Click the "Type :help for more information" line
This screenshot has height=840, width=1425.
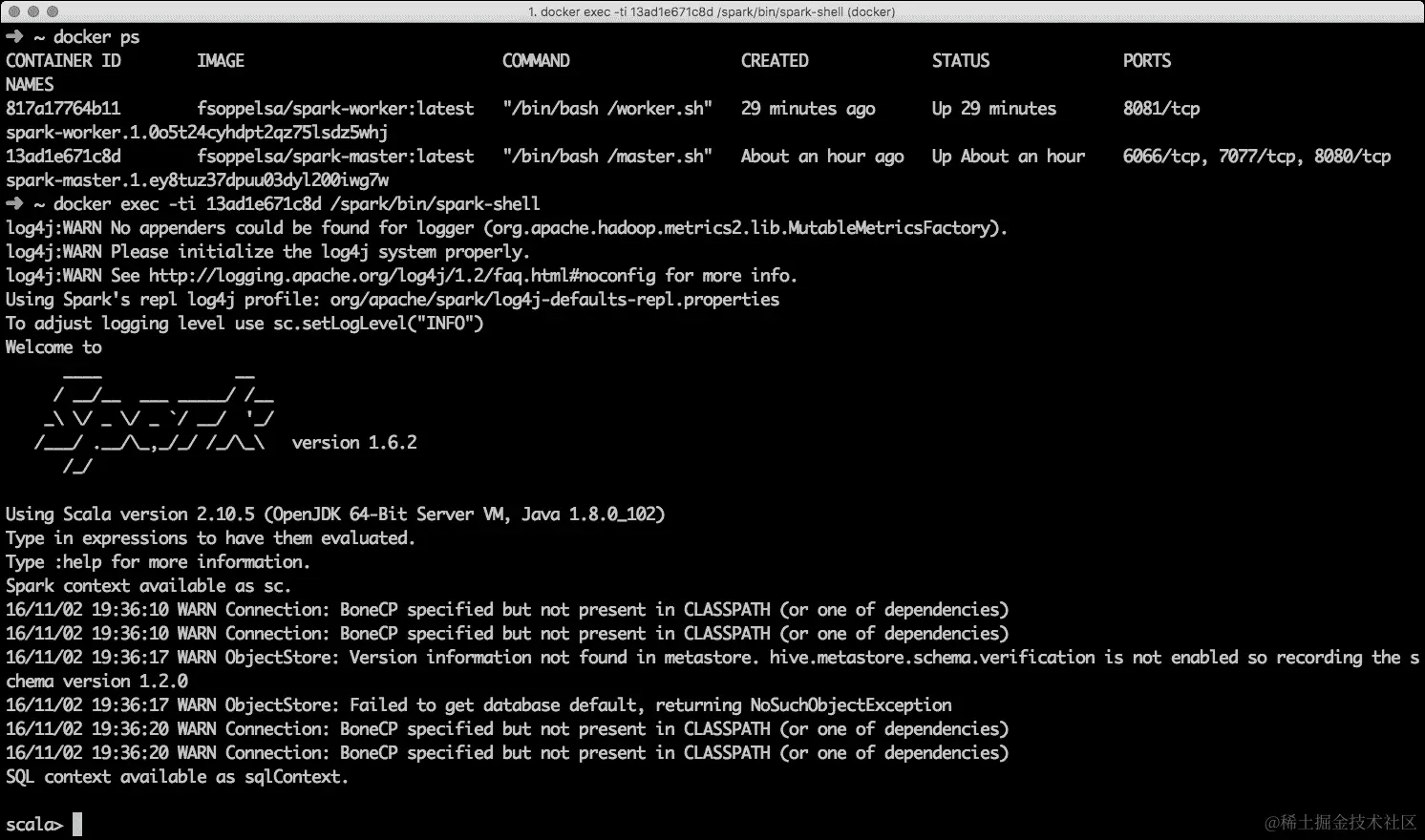159,561
